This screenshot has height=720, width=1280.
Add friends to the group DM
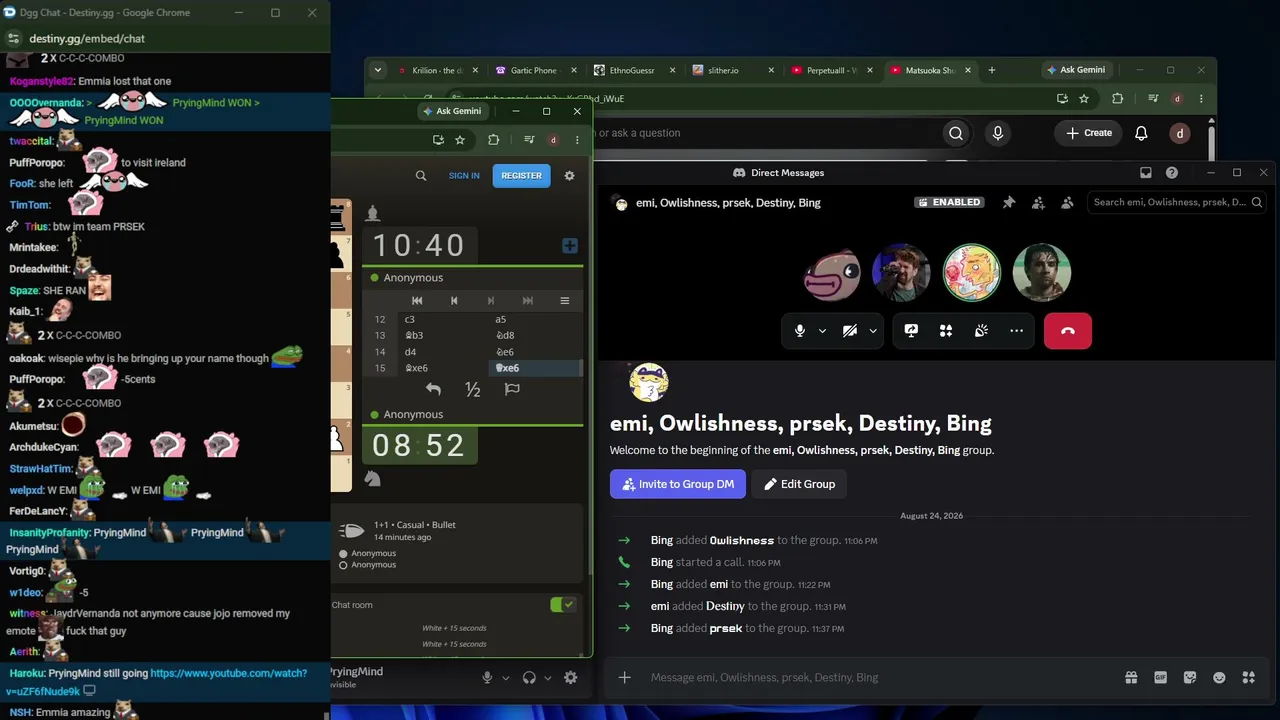click(1038, 202)
